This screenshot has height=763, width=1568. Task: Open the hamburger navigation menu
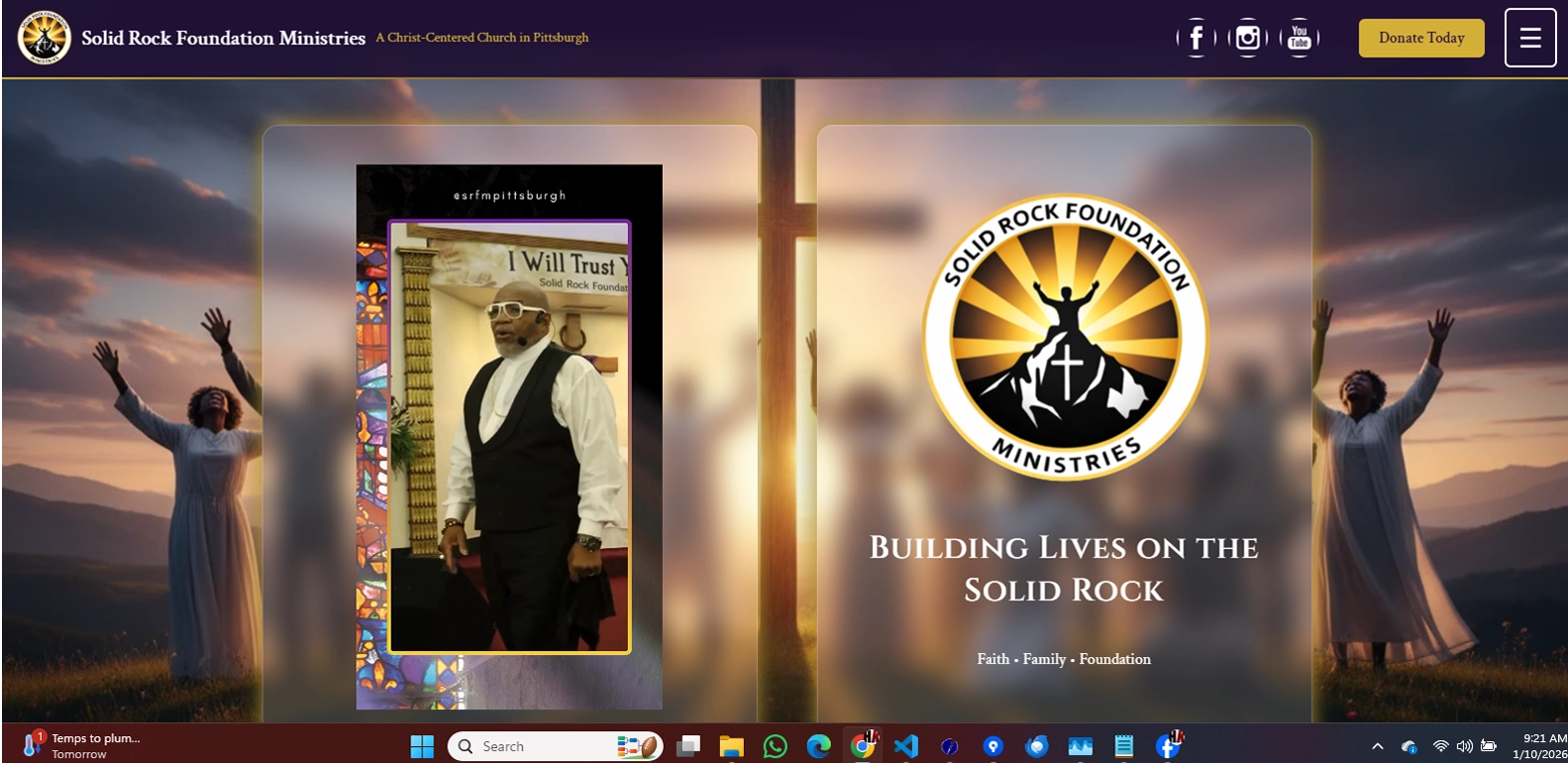[x=1530, y=38]
